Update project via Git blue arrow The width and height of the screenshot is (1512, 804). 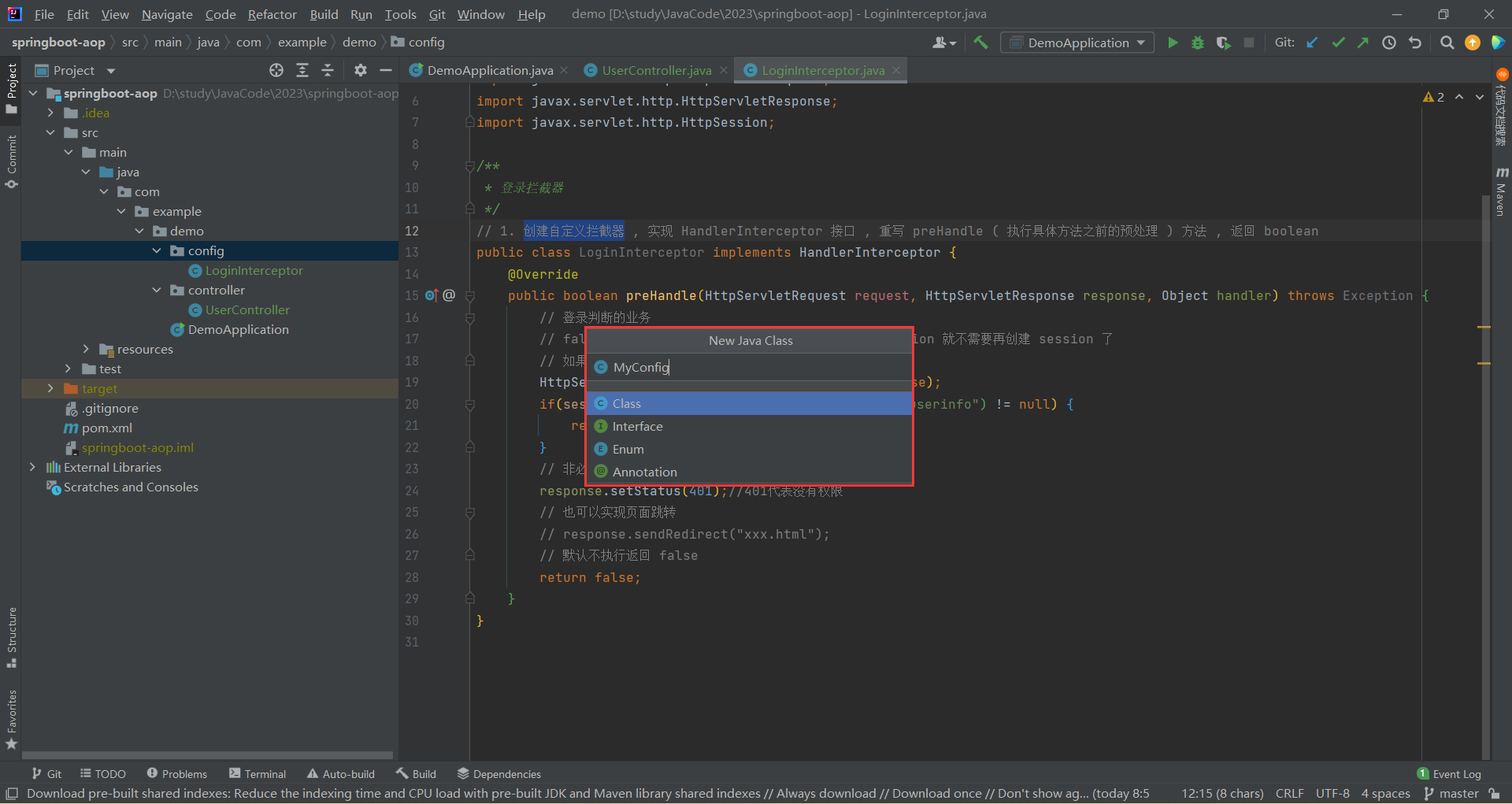pyautogui.click(x=1313, y=43)
